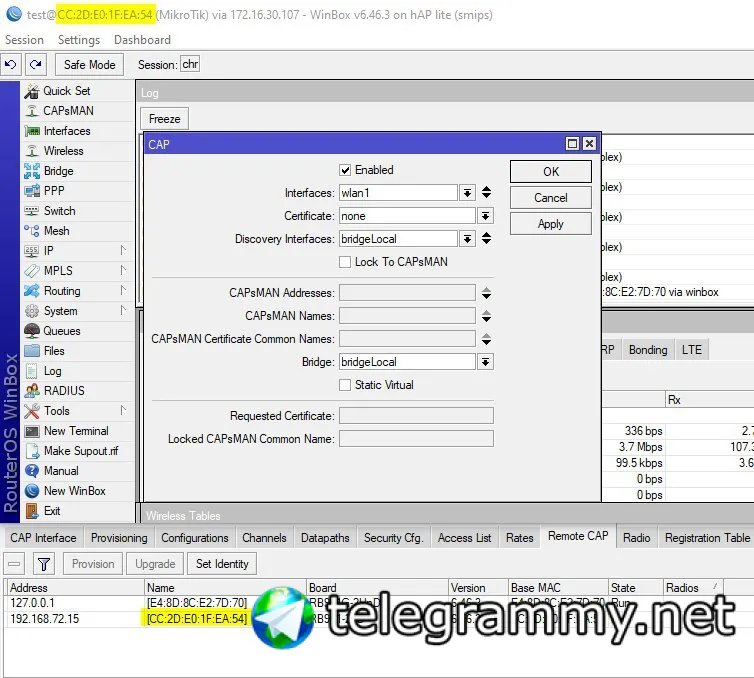754x678 pixels.
Task: Switch to the Datapaths tab
Action: (x=325, y=538)
